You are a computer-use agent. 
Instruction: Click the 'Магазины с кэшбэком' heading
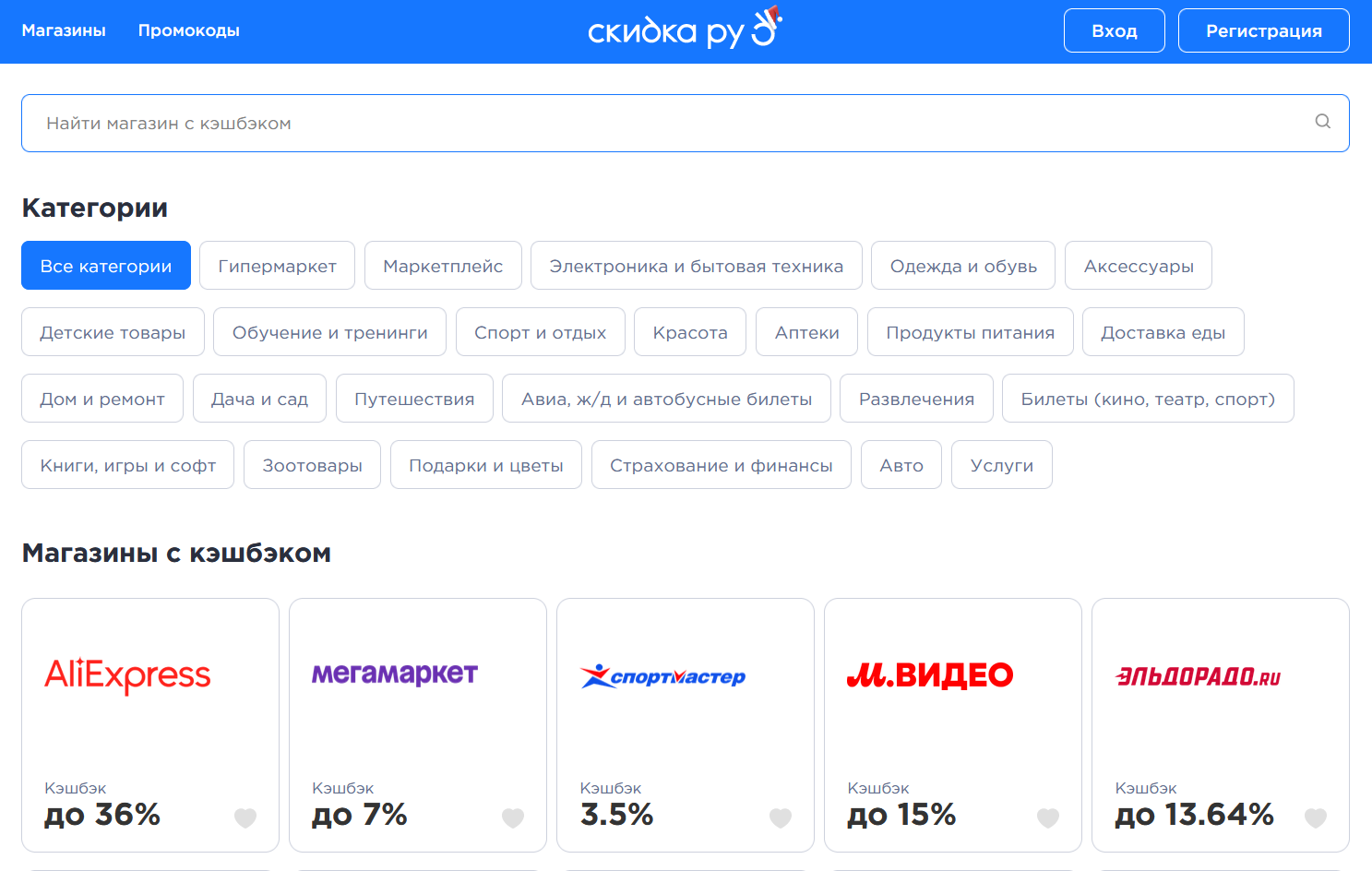(176, 553)
